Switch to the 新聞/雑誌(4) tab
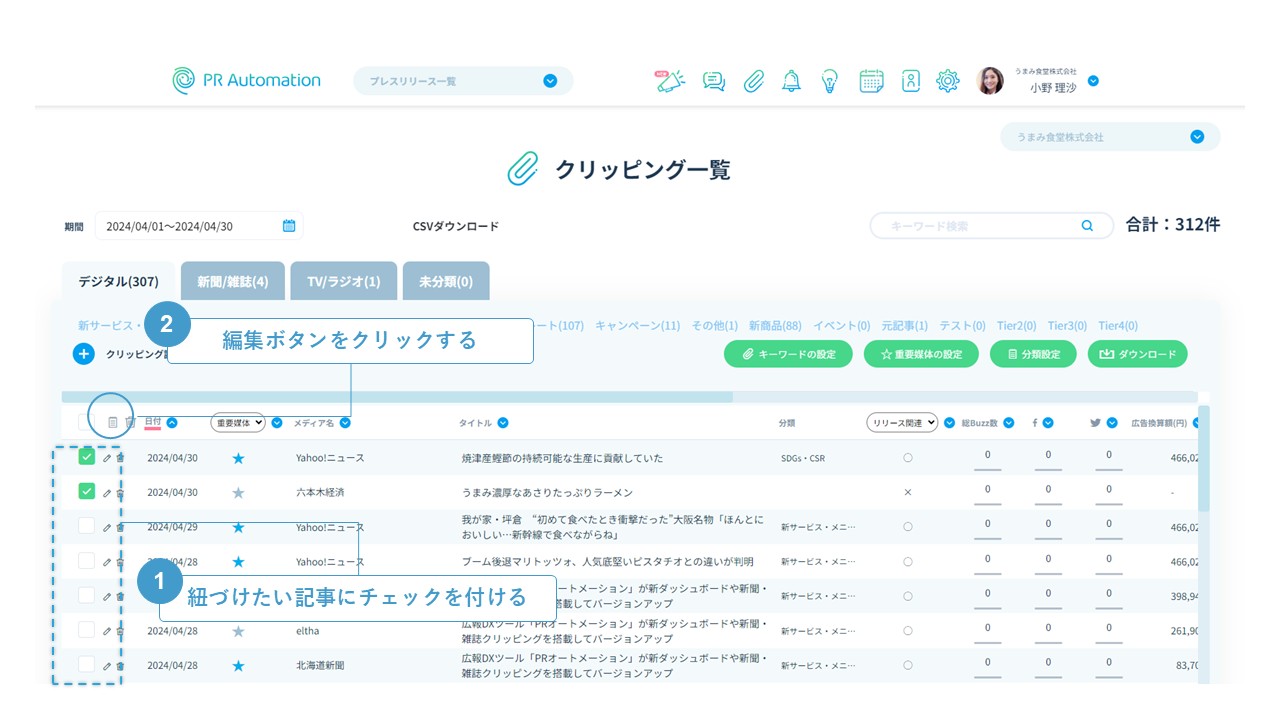Screen dimensions: 1280x720 232,282
